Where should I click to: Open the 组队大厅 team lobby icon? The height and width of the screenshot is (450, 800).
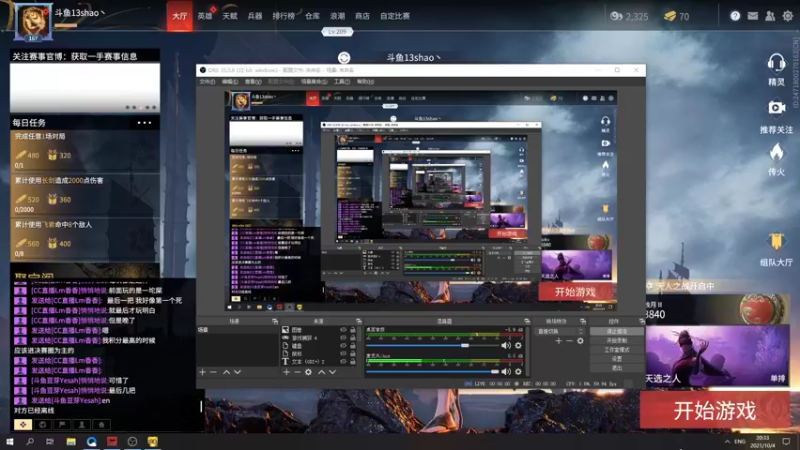776,241
